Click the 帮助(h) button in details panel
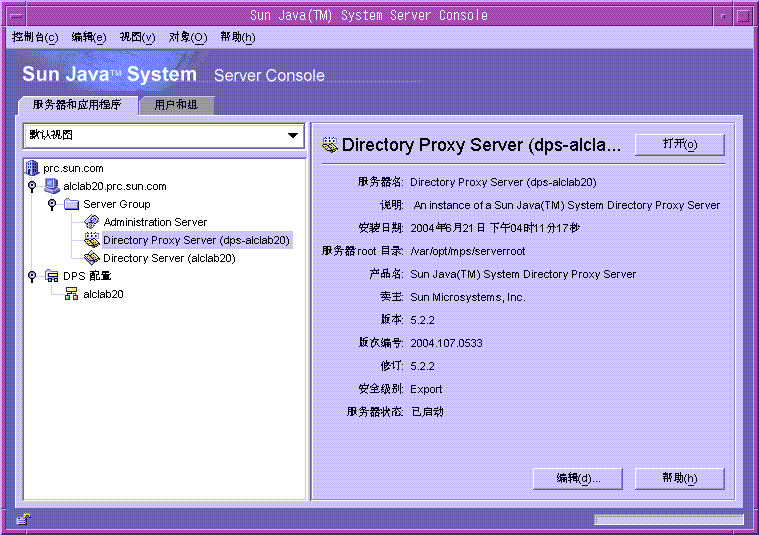 680,478
